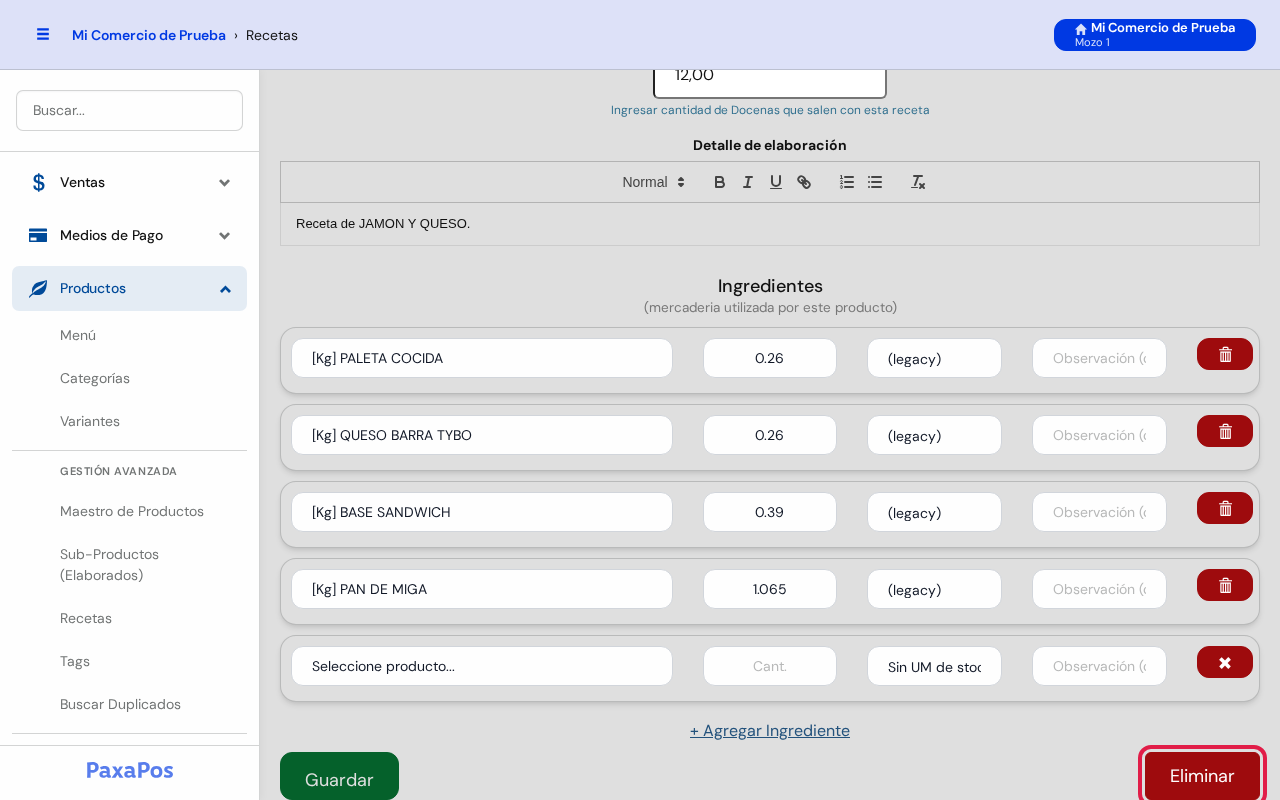This screenshot has width=1280, height=800.
Task: Open the Seleccione producto dropdown
Action: 482,666
